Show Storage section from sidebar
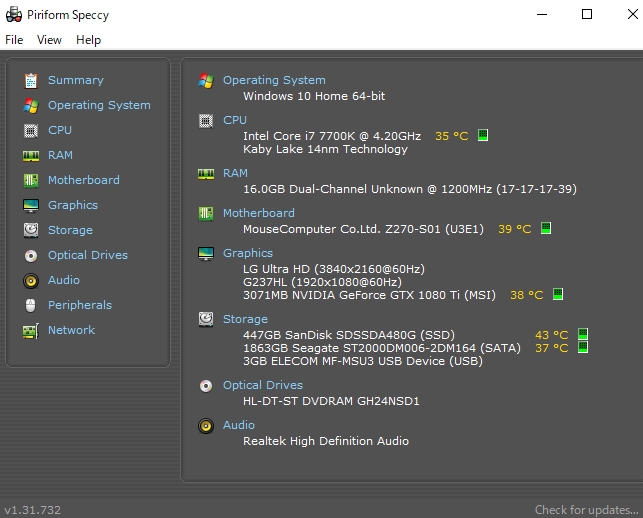 coord(70,230)
